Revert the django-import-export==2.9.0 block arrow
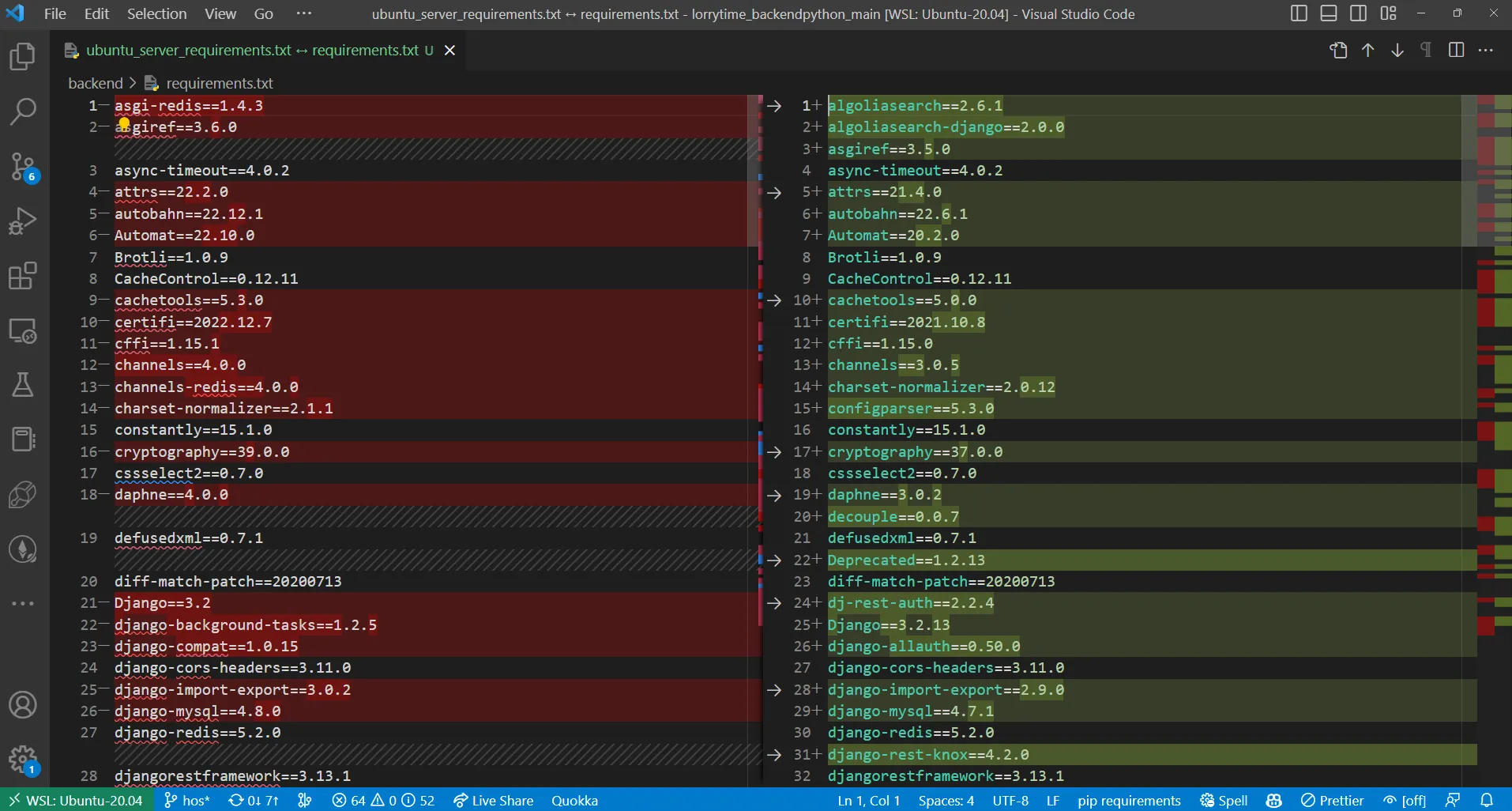This screenshot has height=811, width=1512. 774,690
